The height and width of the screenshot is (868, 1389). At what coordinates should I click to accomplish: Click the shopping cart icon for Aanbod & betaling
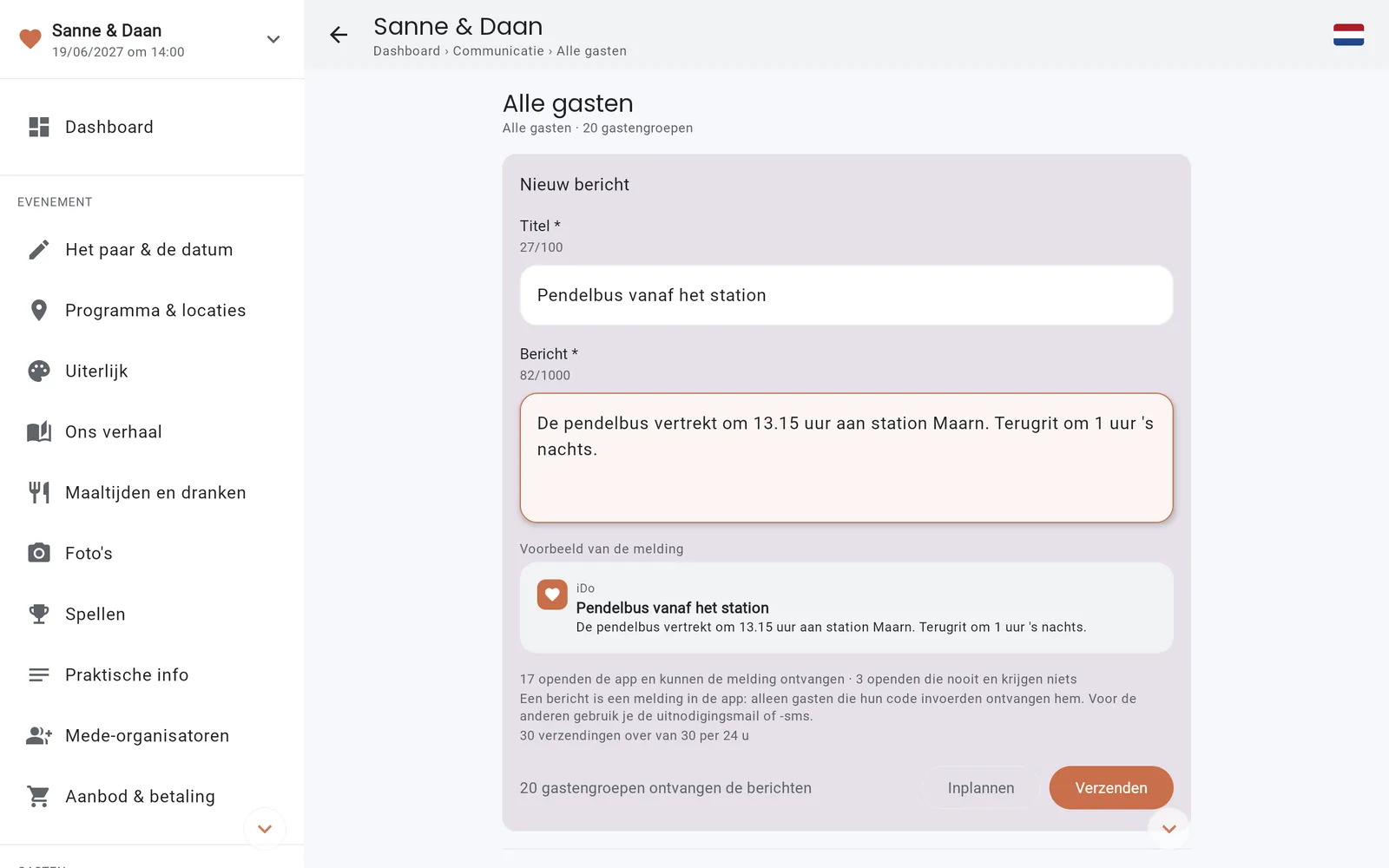39,797
